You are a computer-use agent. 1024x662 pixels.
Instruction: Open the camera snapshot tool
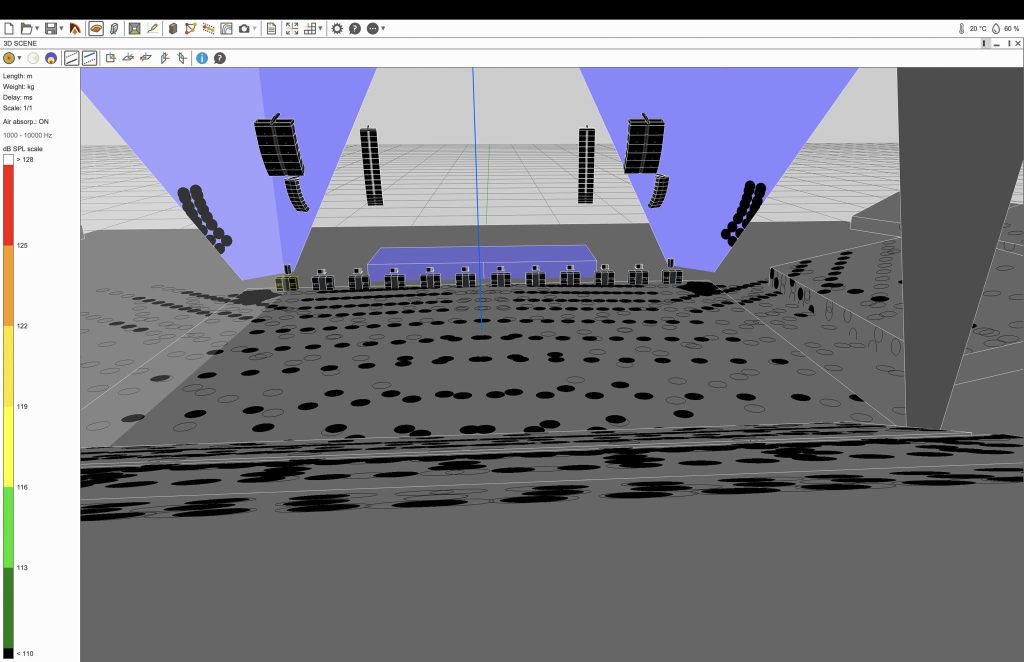(243, 29)
